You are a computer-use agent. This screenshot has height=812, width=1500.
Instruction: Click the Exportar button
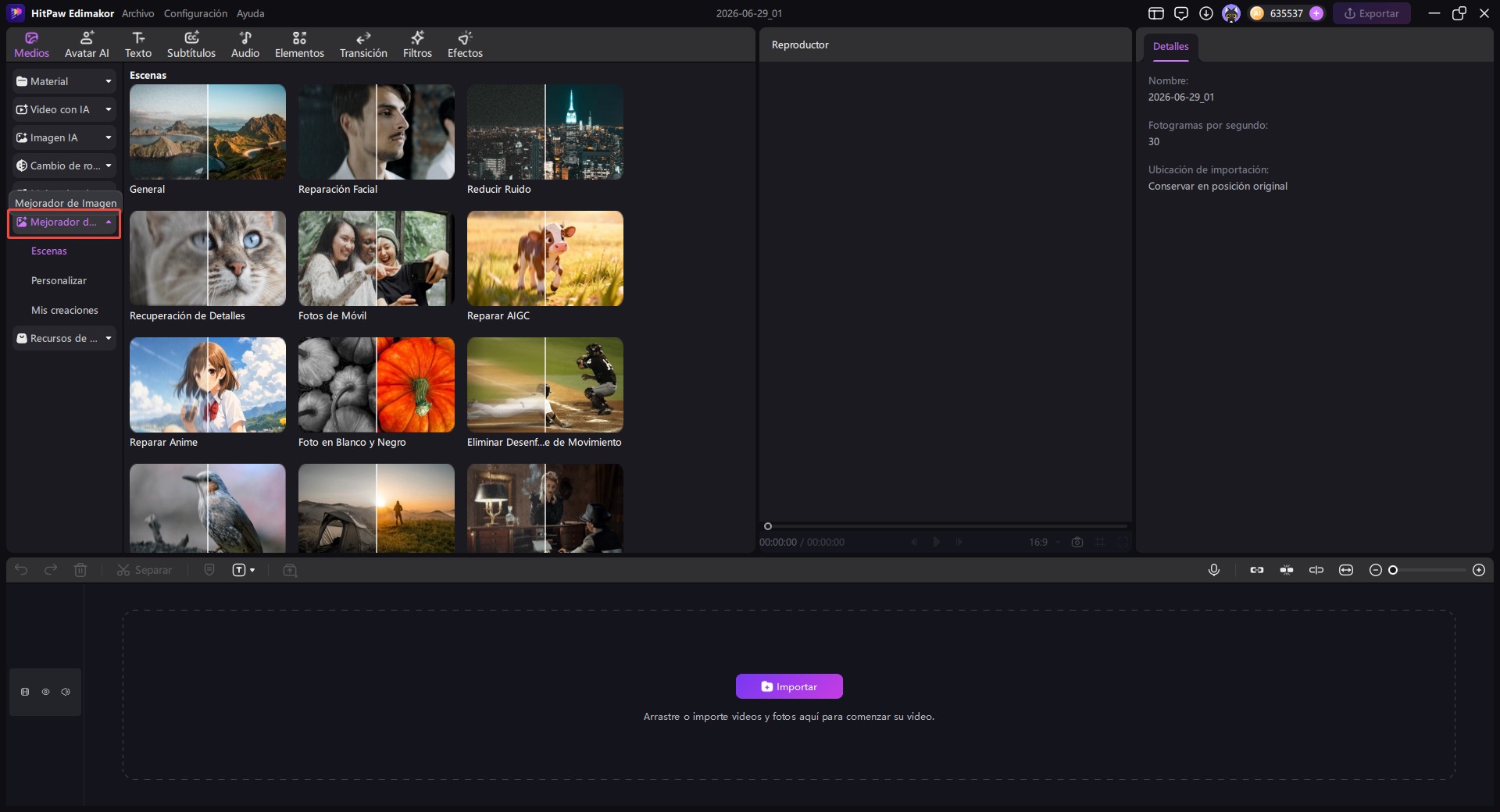pyautogui.click(x=1372, y=13)
